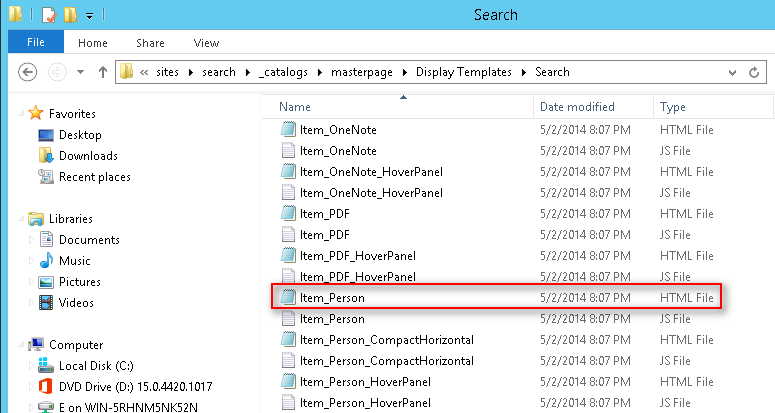
Task: Go back with the Back arrow
Action: [x=28, y=72]
